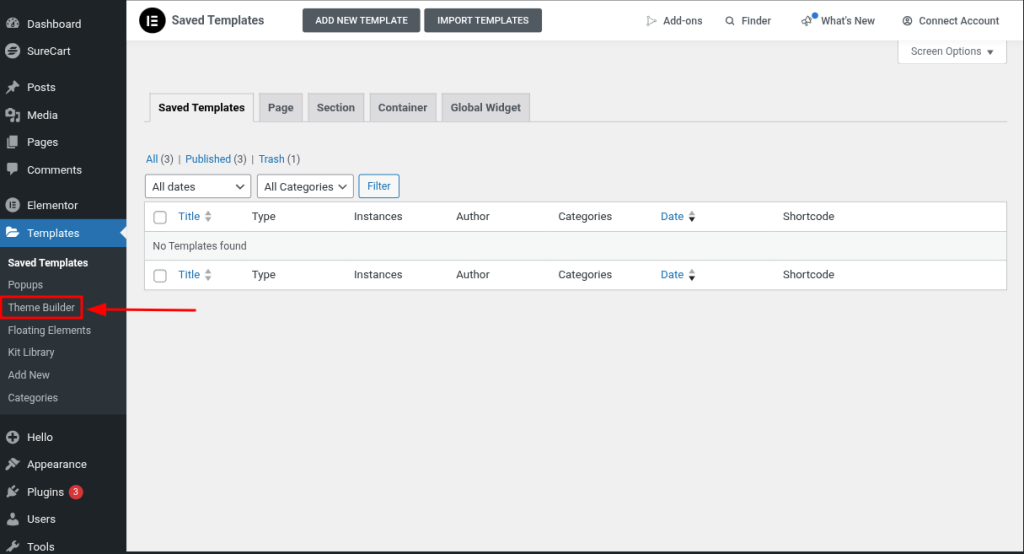Open the All Categories dropdown
The height and width of the screenshot is (554, 1024).
pos(305,187)
